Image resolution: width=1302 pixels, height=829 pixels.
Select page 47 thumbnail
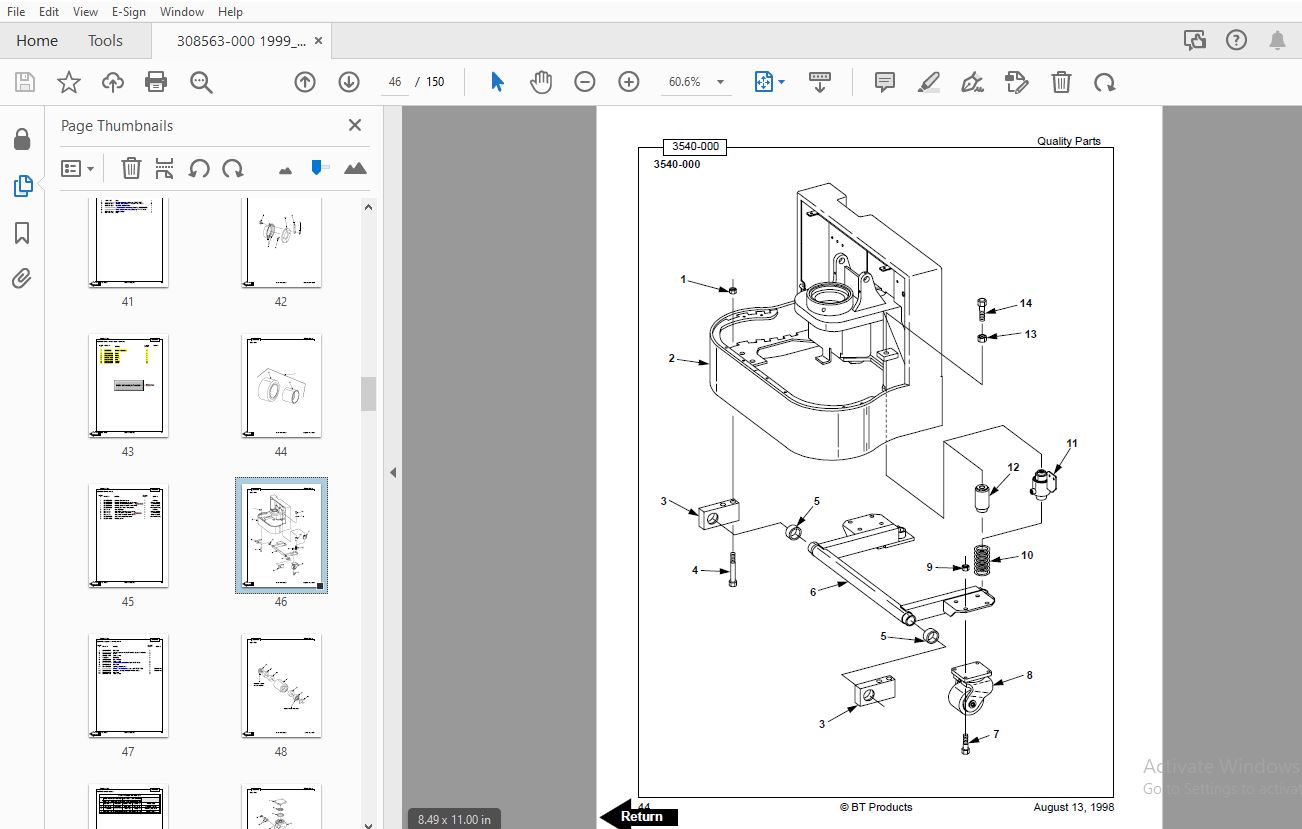(x=128, y=686)
